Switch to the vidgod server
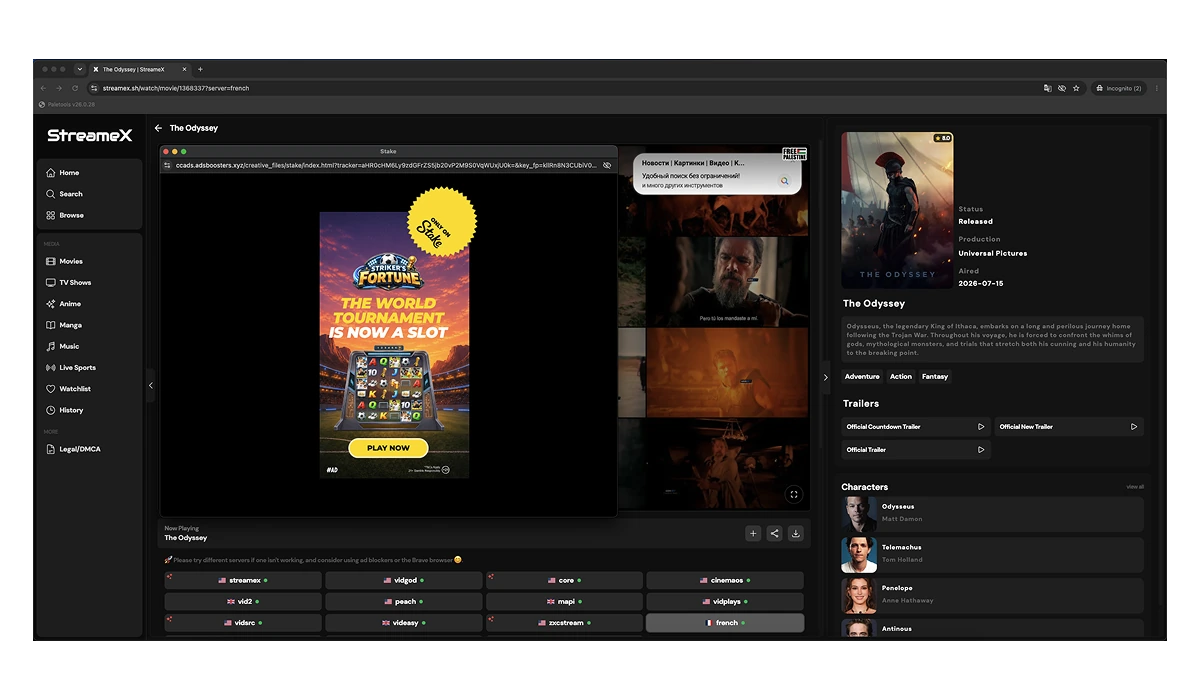The image size is (1200, 700). click(x=404, y=580)
